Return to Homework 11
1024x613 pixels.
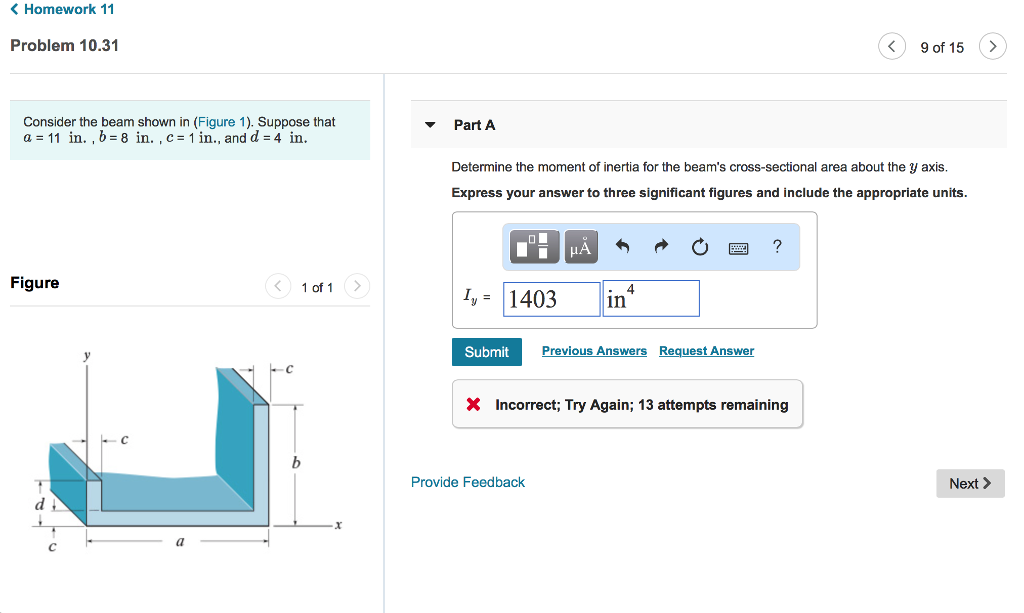tap(61, 9)
